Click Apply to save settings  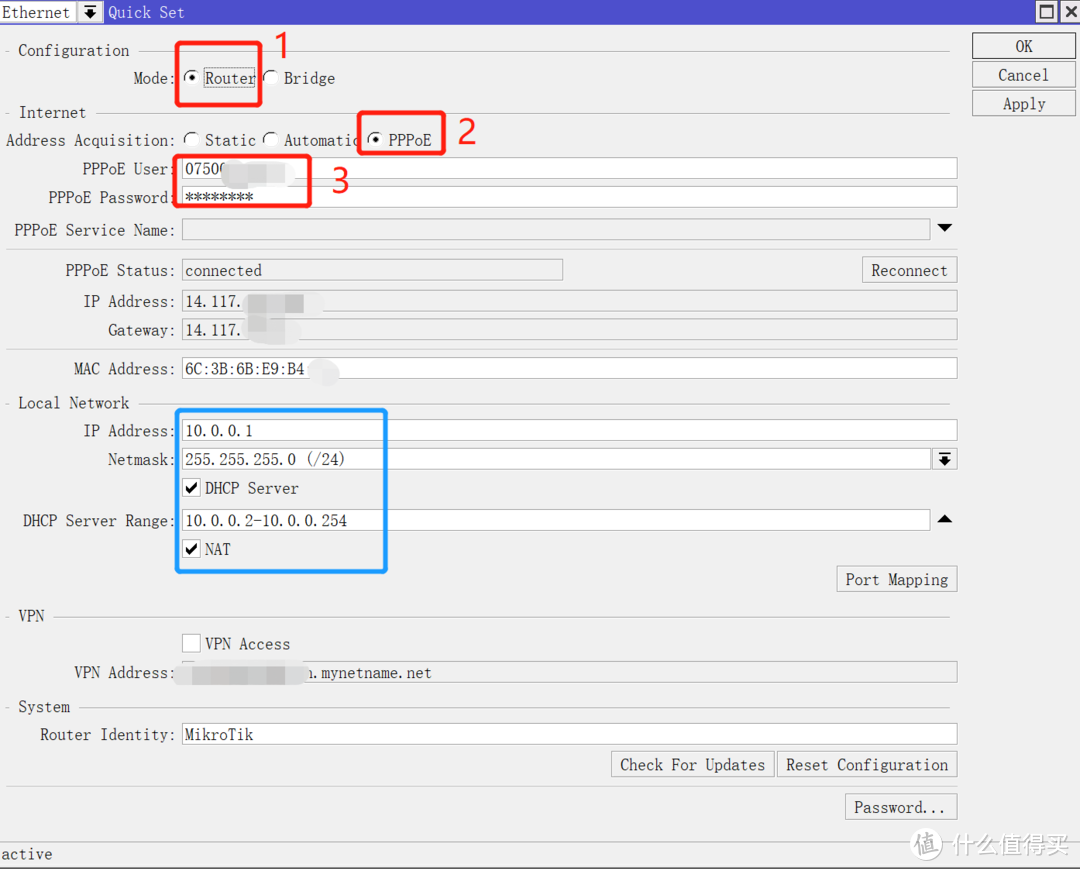tap(1023, 104)
